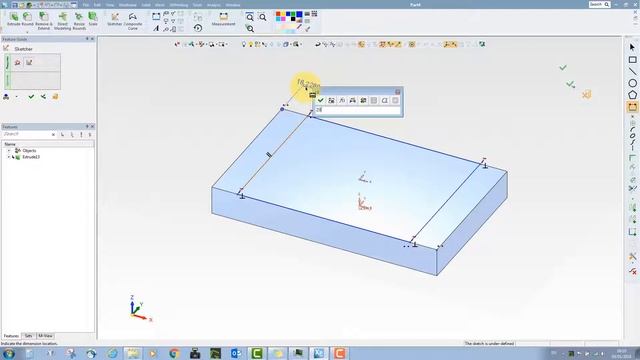Click the red X exit icon in right toolbar

(633, 271)
